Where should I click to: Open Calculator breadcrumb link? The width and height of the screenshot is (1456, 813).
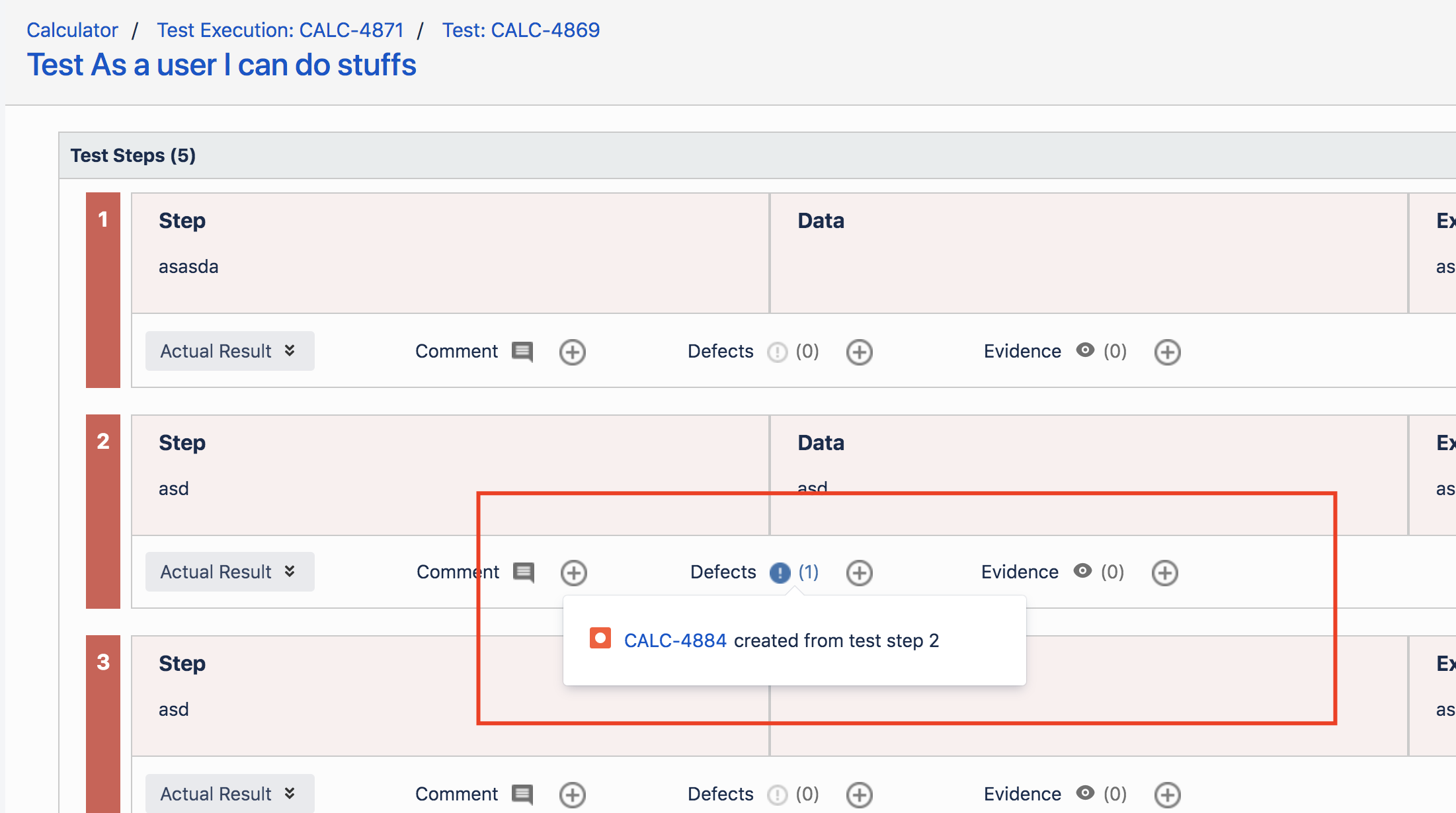72,30
